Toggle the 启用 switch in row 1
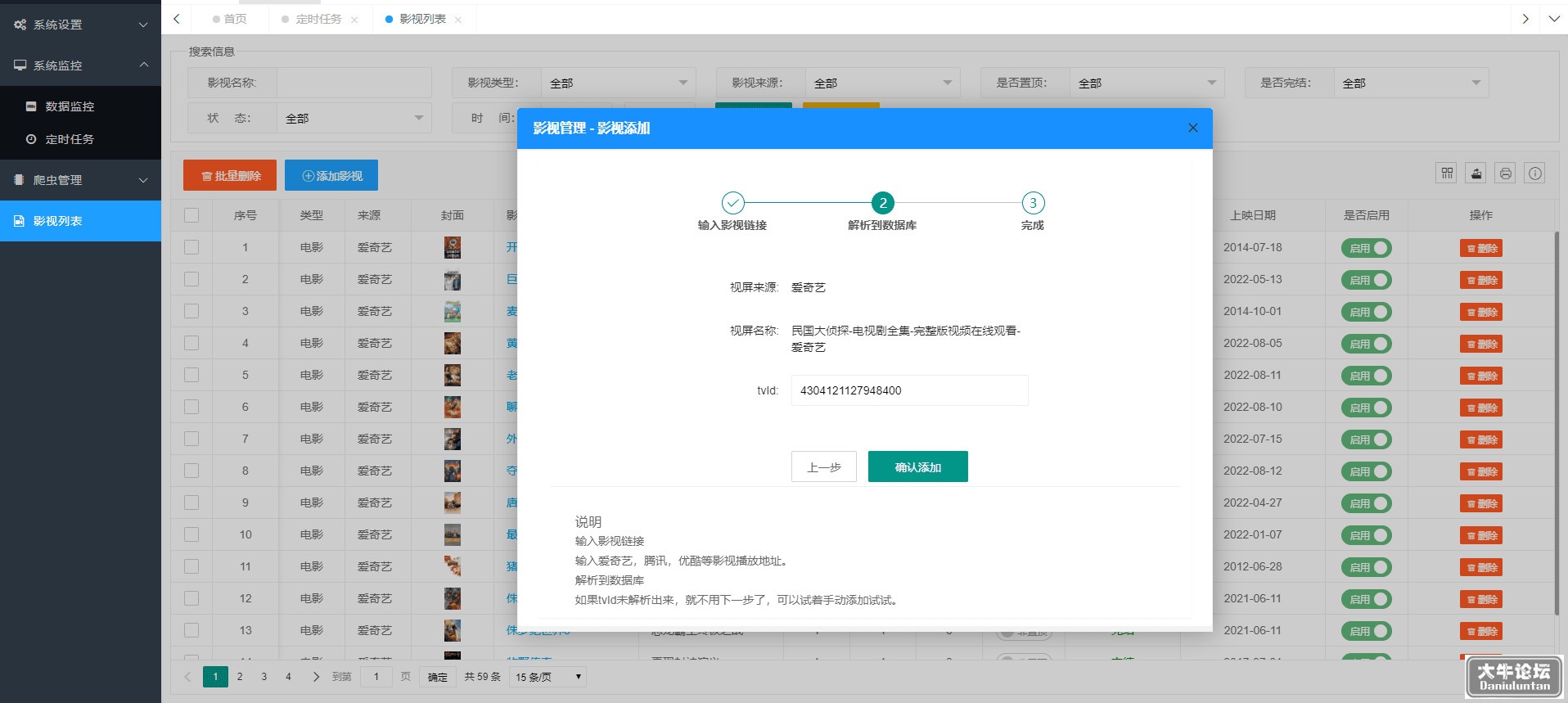 [x=1367, y=248]
